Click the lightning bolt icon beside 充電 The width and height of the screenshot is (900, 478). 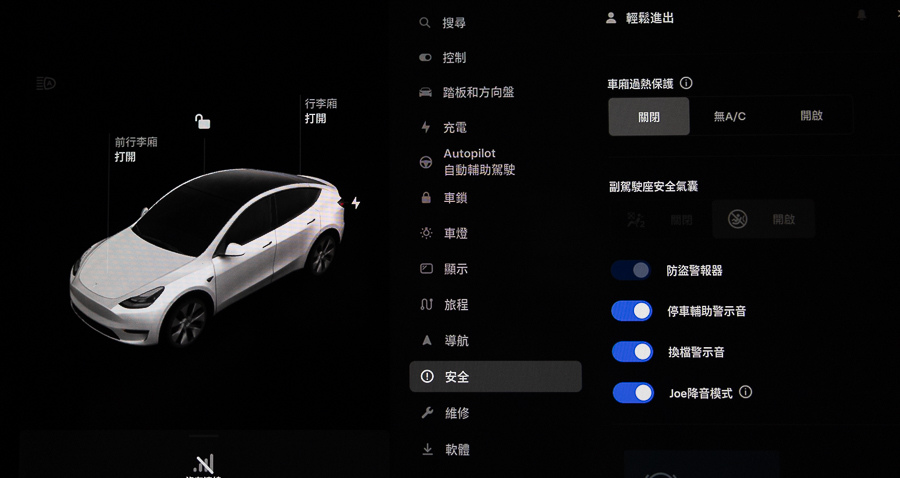point(425,127)
